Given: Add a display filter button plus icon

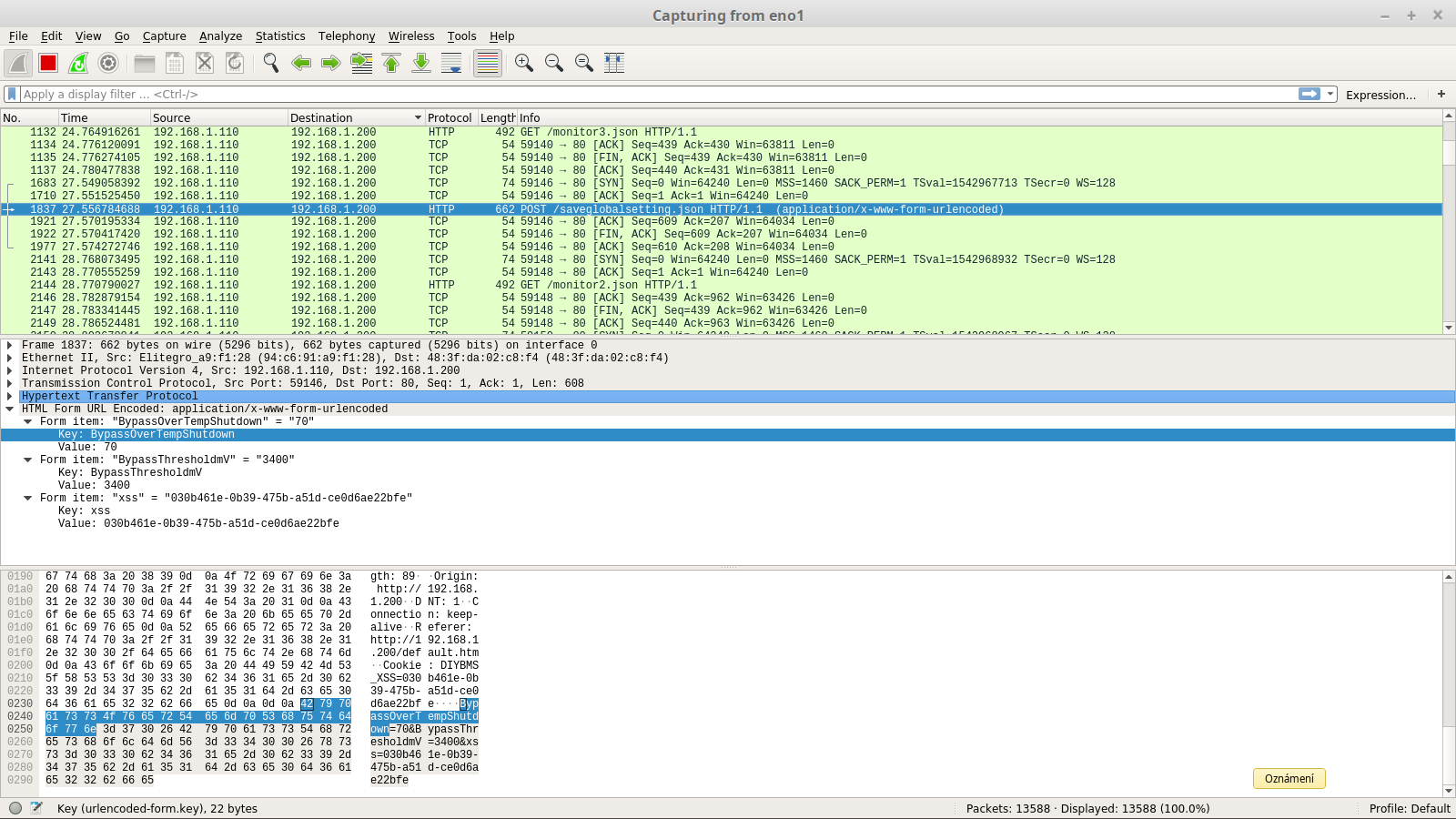Looking at the screenshot, I should click(x=1441, y=94).
